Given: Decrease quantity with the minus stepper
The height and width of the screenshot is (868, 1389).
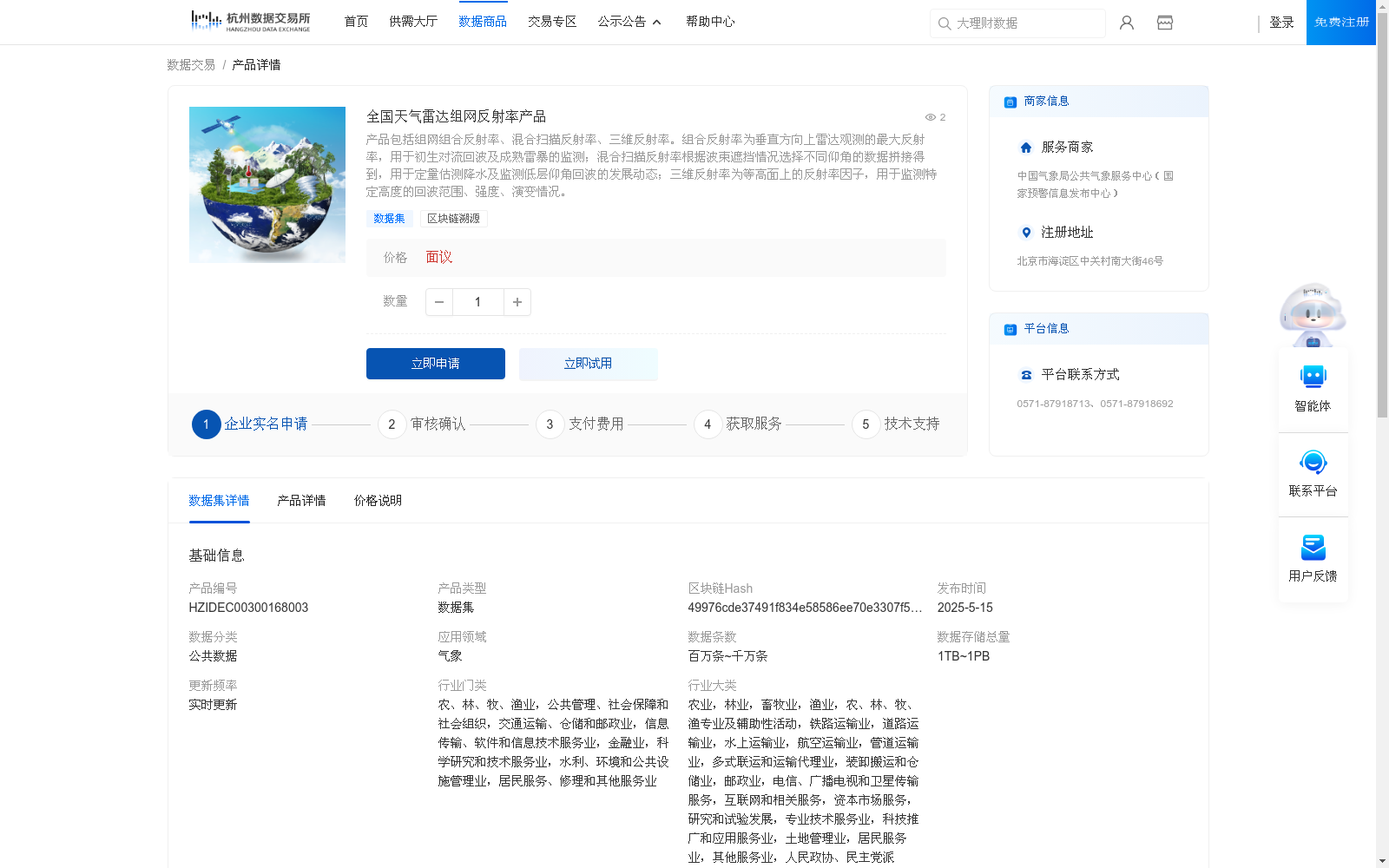Looking at the screenshot, I should pos(438,301).
